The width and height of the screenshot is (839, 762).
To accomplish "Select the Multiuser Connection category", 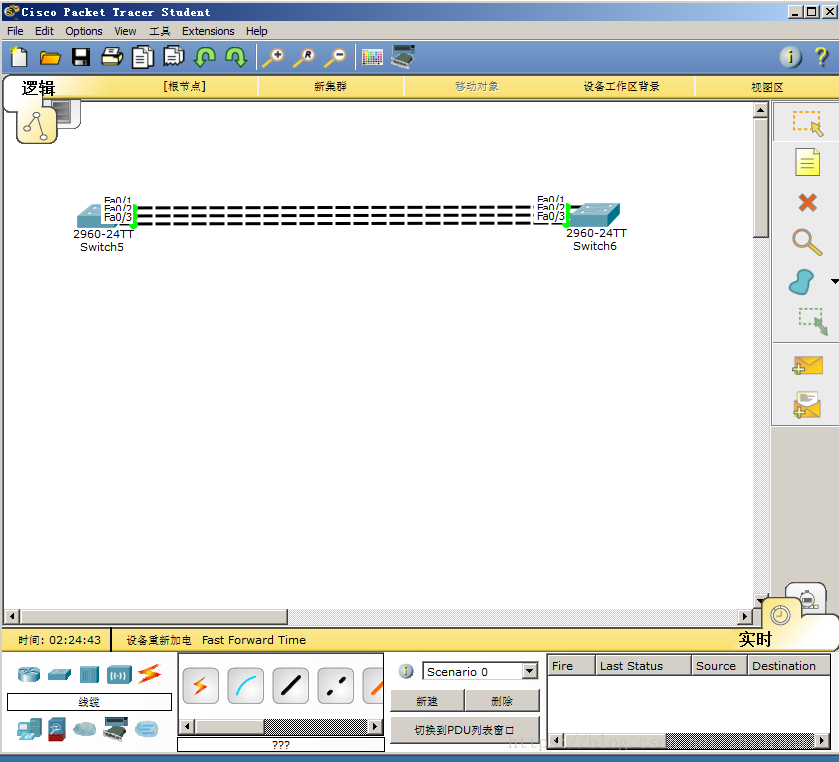I will tap(147, 729).
